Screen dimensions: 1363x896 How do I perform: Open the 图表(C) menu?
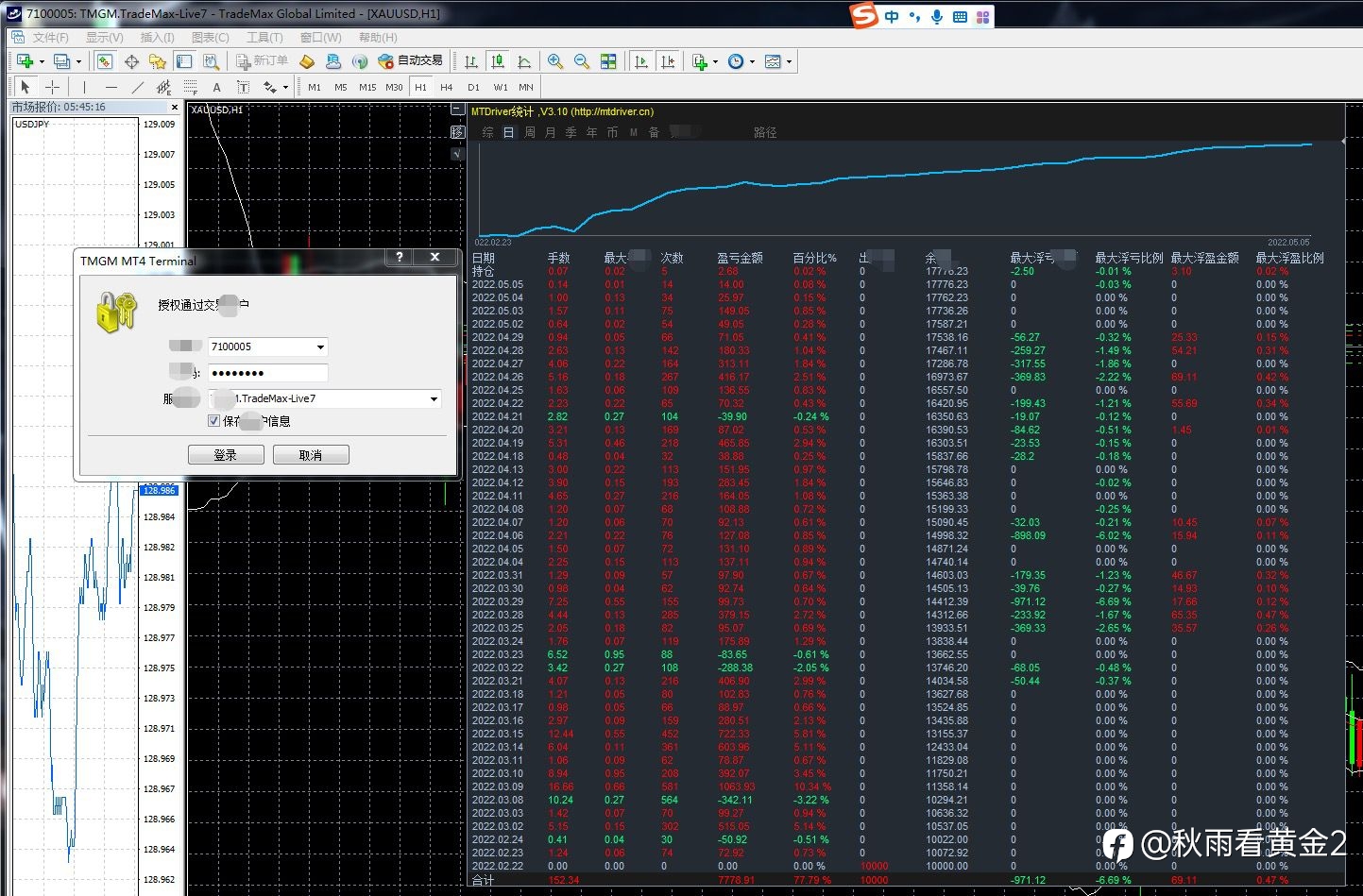tap(210, 38)
